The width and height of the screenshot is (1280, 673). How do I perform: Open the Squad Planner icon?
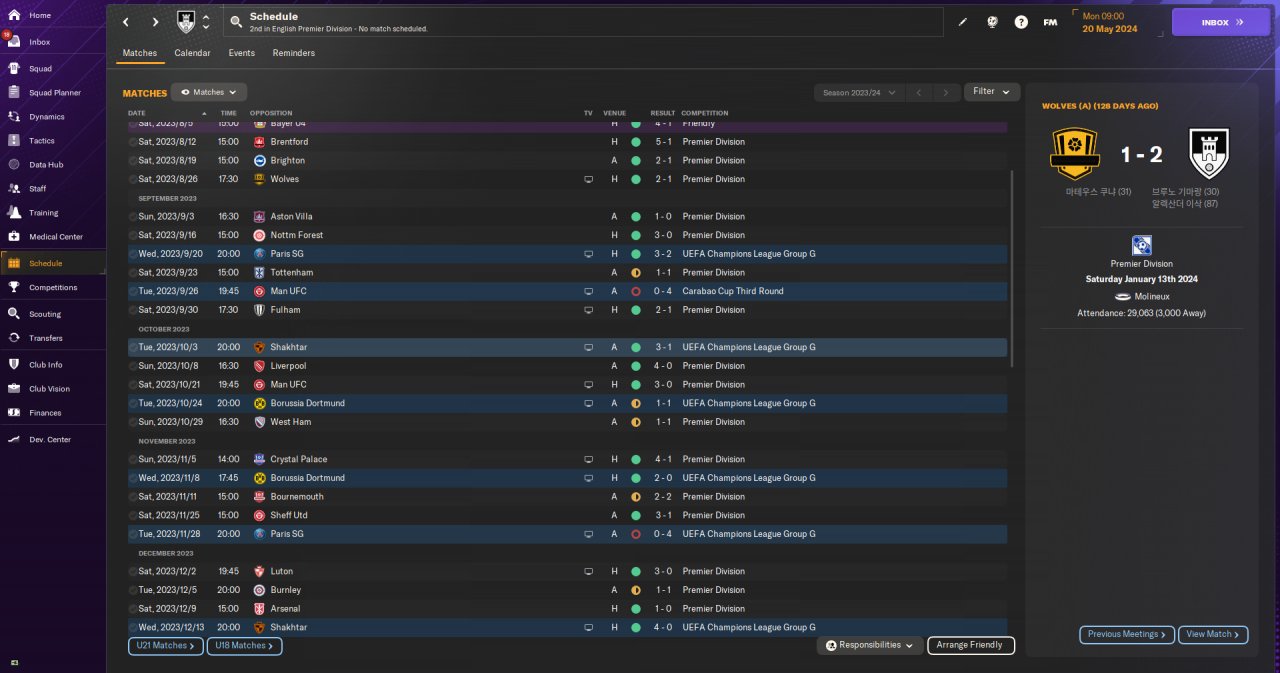[14, 93]
